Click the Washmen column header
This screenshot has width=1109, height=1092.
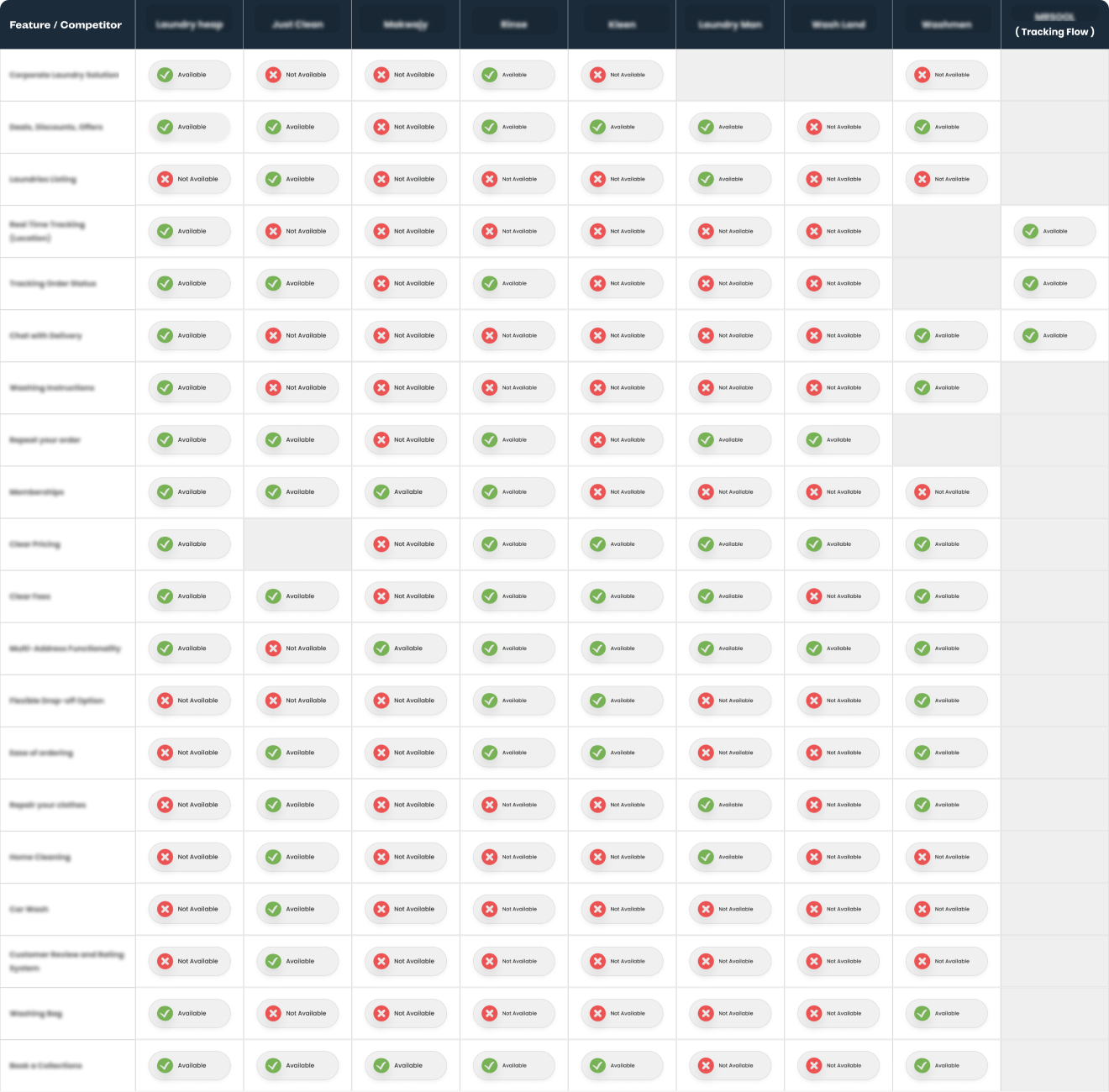[947, 24]
